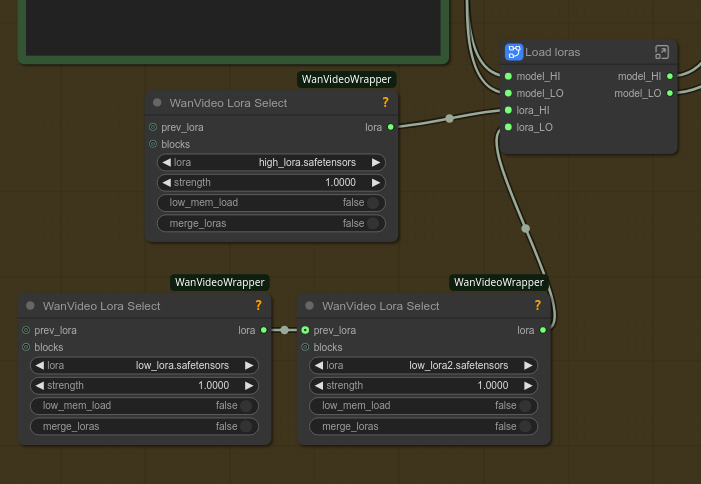The width and height of the screenshot is (701, 484).
Task: Click prev_lora input socket on low_lora.safetensors node
Action: [x=26, y=330]
